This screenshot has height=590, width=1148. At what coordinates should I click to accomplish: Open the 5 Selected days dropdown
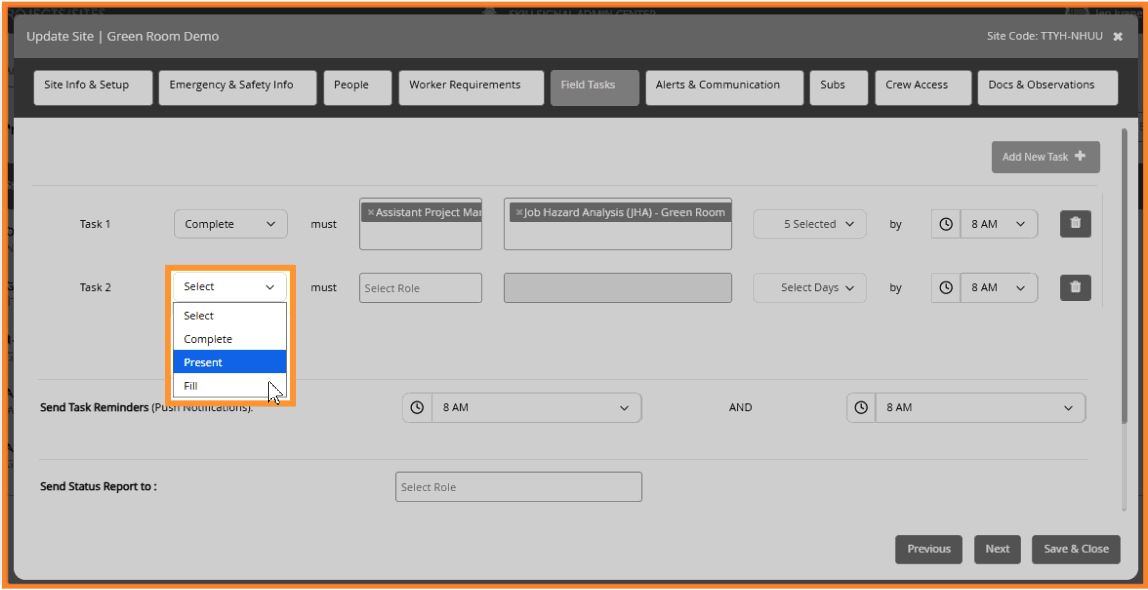coord(809,223)
